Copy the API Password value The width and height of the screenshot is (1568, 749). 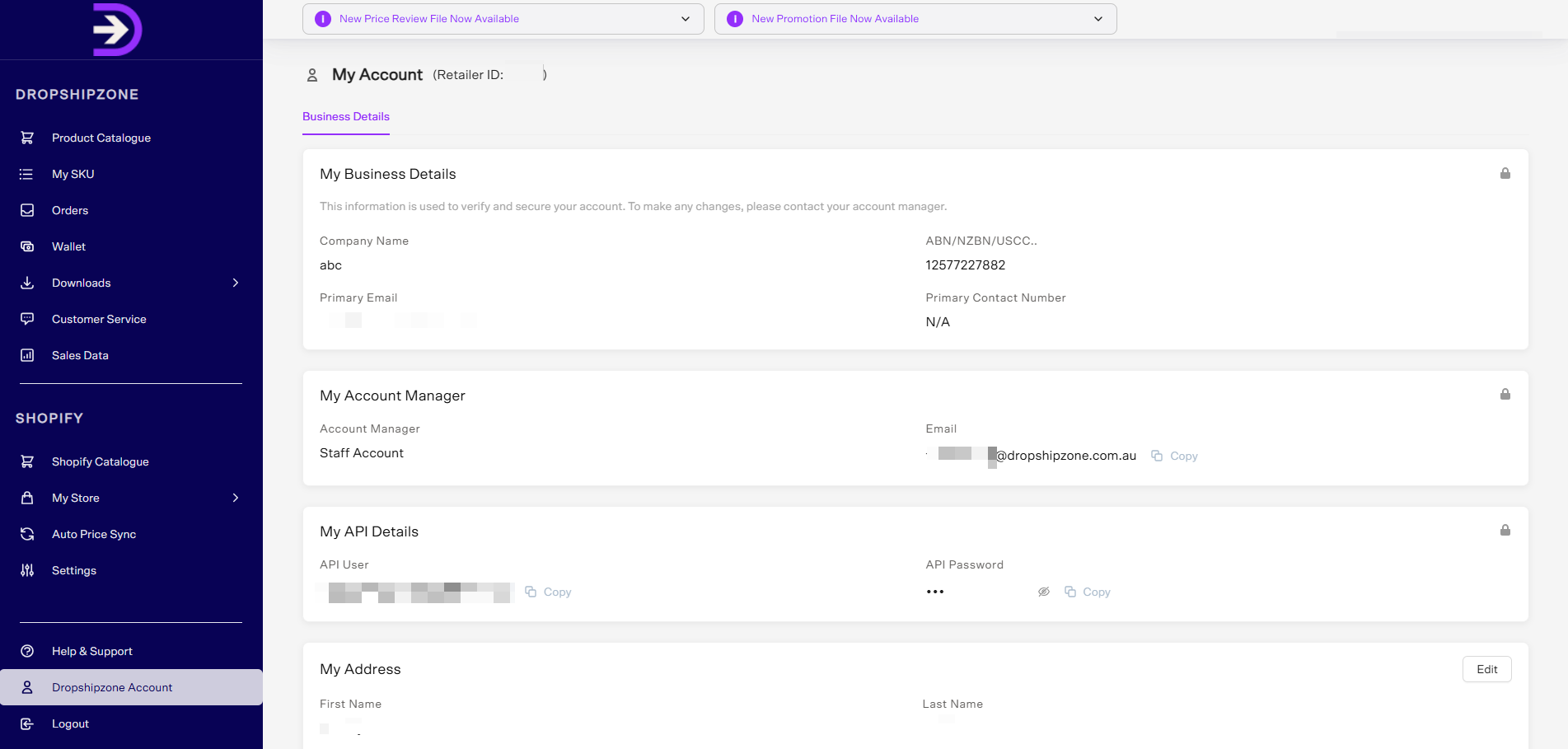point(1088,592)
